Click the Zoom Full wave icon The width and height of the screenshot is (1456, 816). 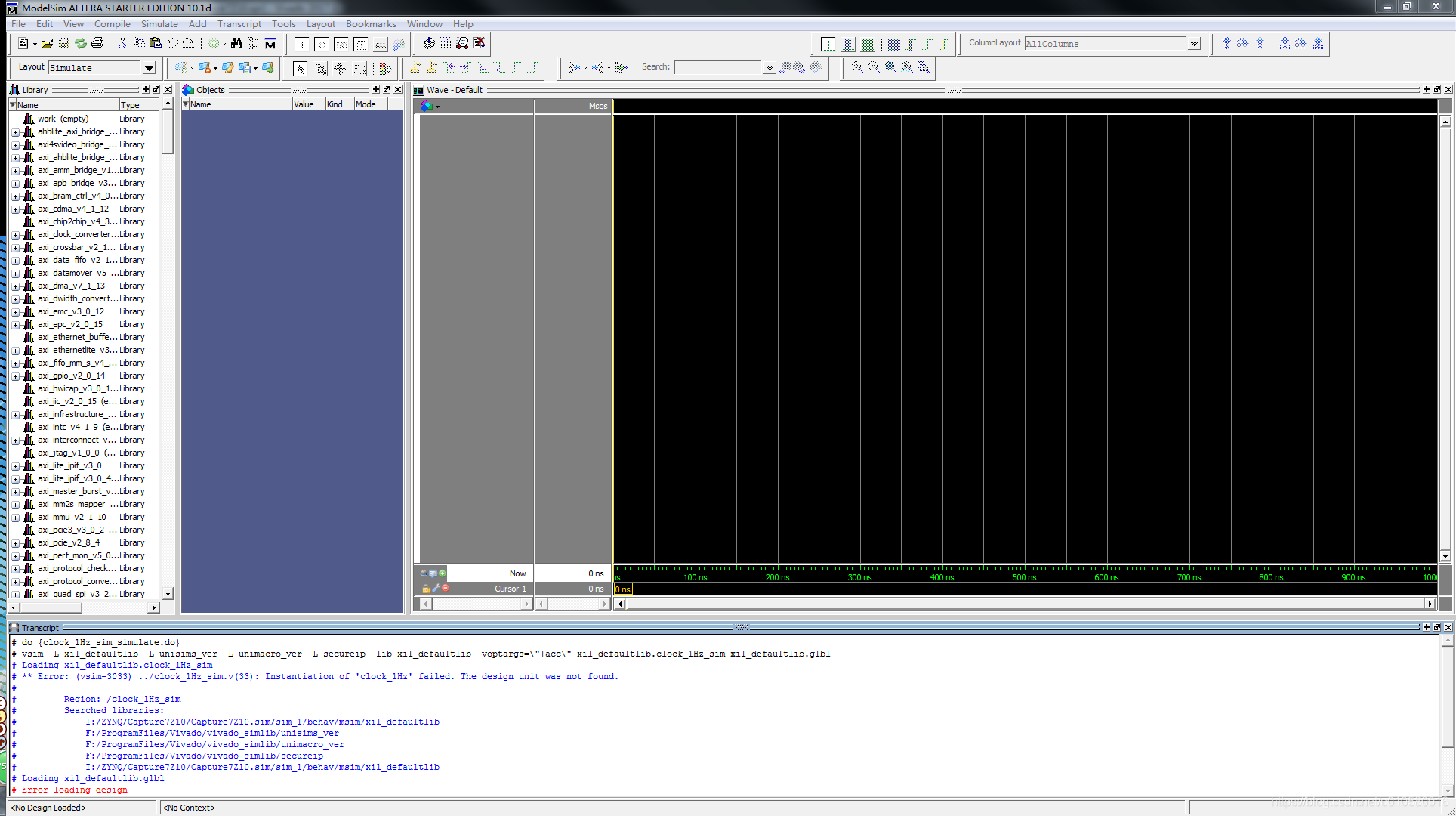coord(890,67)
